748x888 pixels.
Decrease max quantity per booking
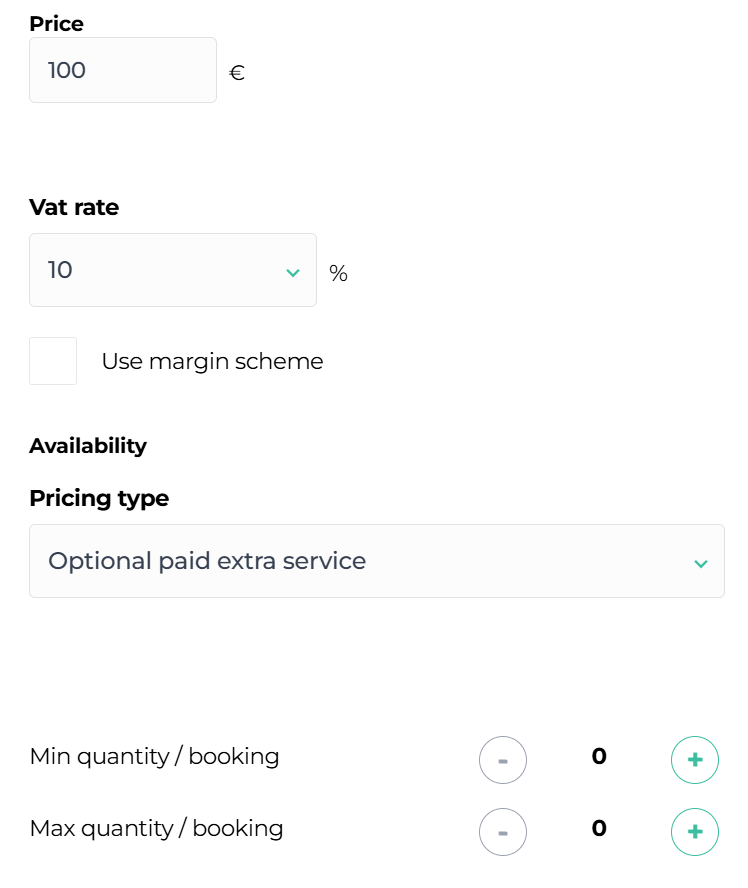click(503, 832)
